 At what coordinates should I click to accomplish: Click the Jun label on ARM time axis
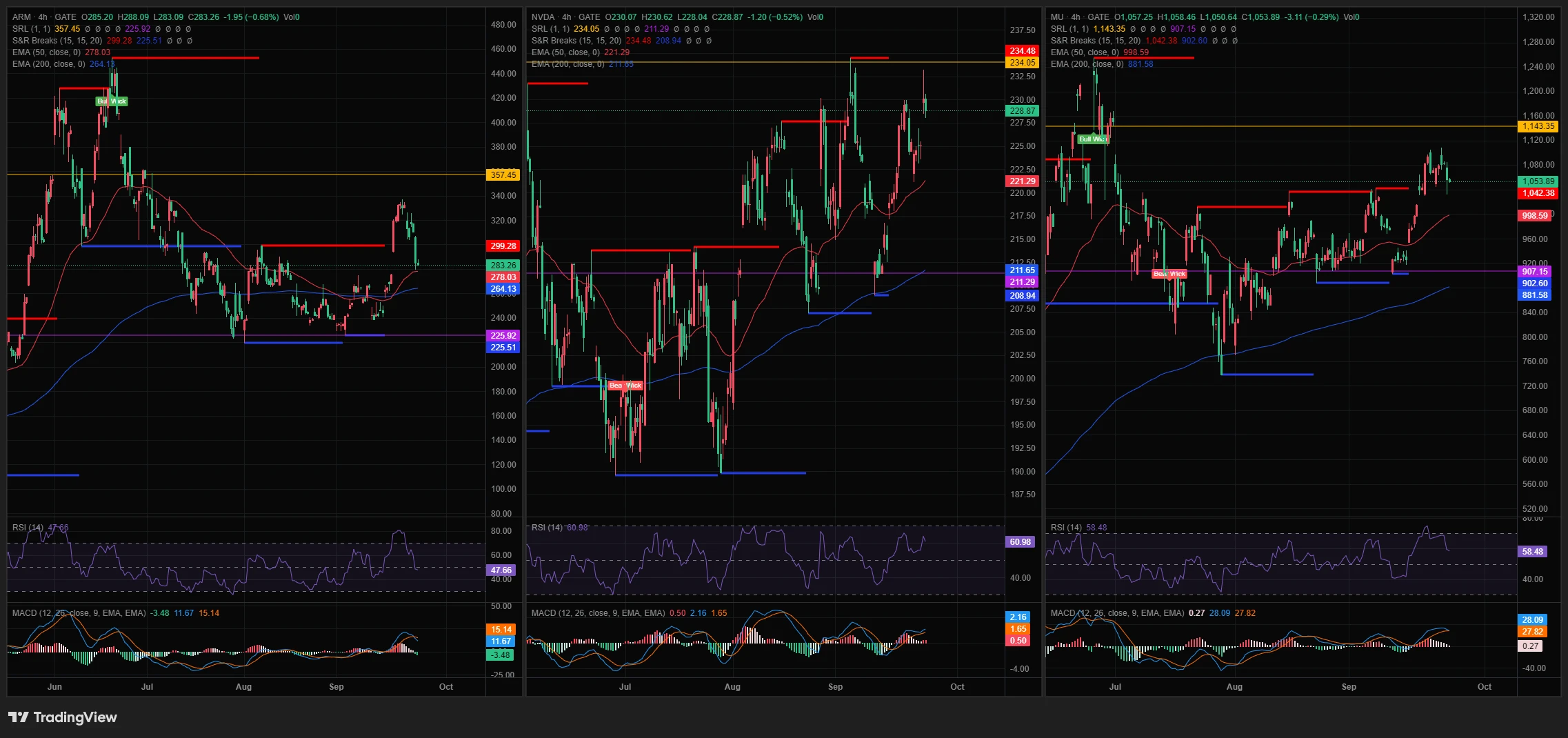54,687
